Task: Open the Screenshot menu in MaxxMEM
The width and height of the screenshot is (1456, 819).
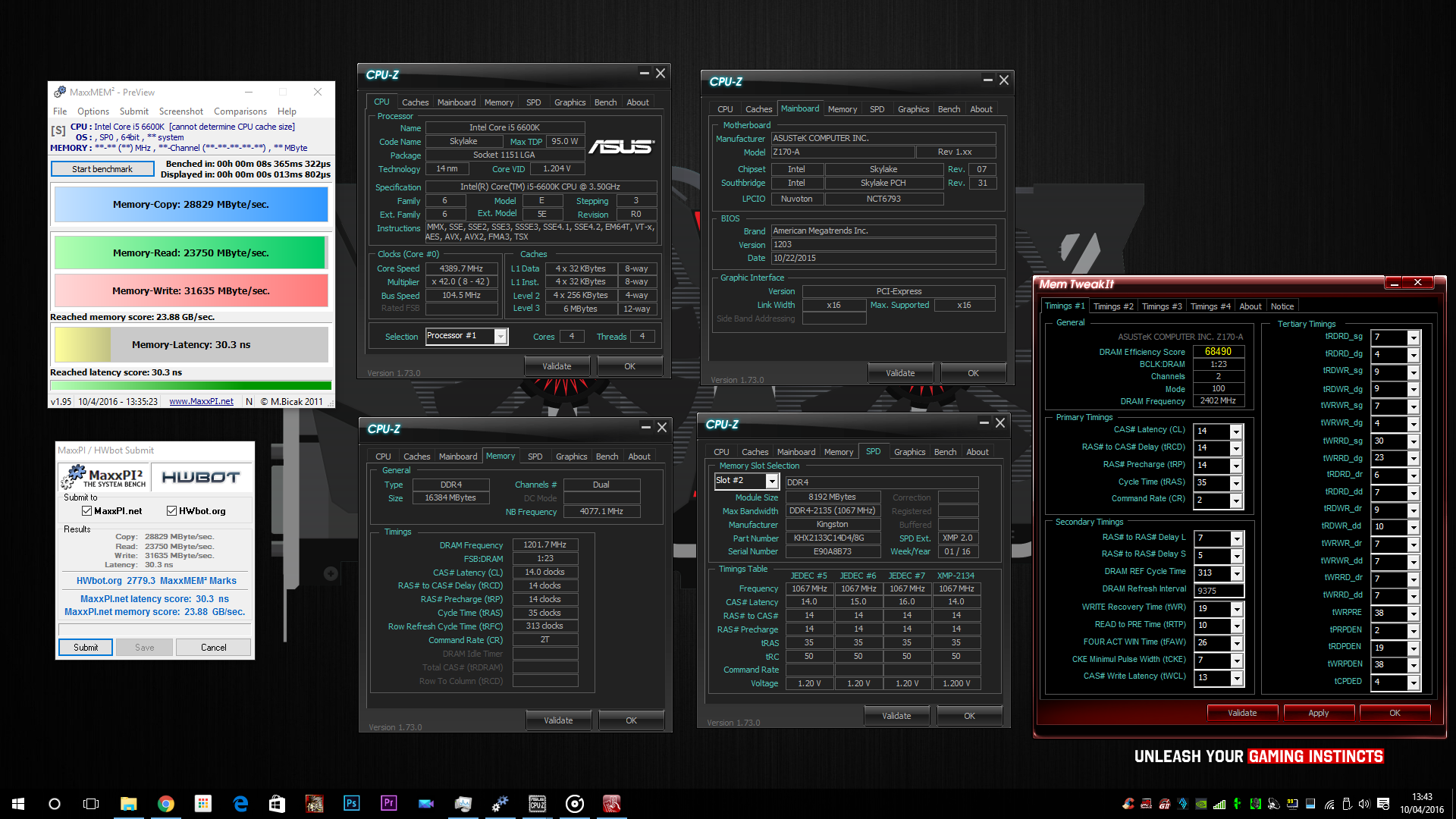Action: click(180, 111)
